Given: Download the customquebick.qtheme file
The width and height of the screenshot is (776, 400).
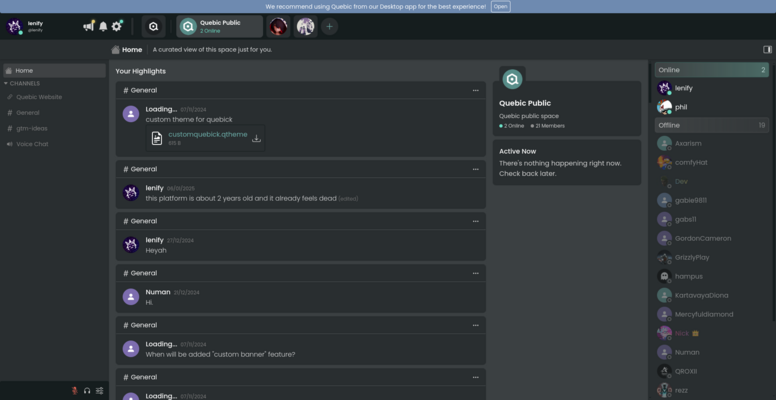Looking at the screenshot, I should pos(256,138).
